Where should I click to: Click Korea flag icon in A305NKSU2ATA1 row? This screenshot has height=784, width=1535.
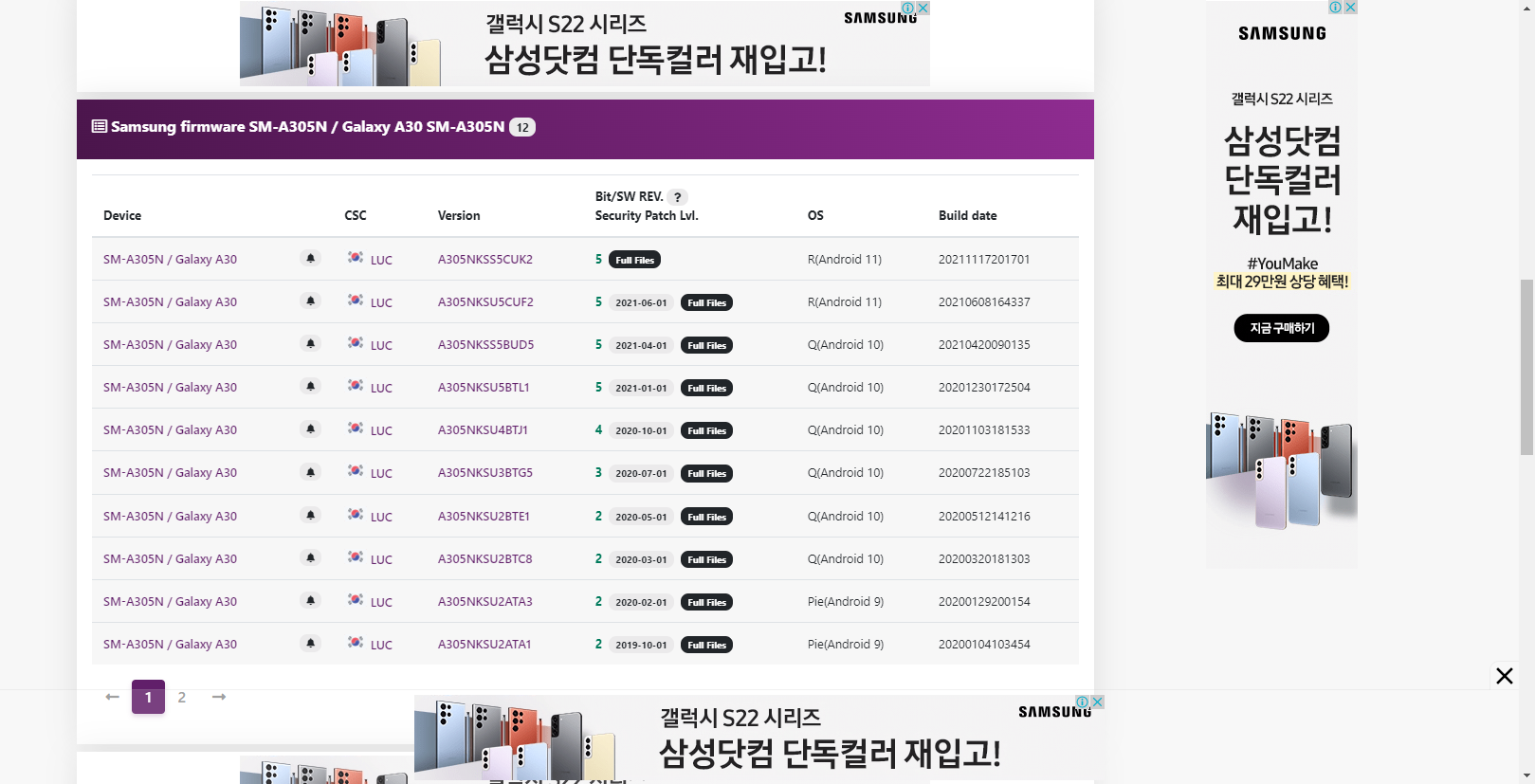pyautogui.click(x=356, y=642)
